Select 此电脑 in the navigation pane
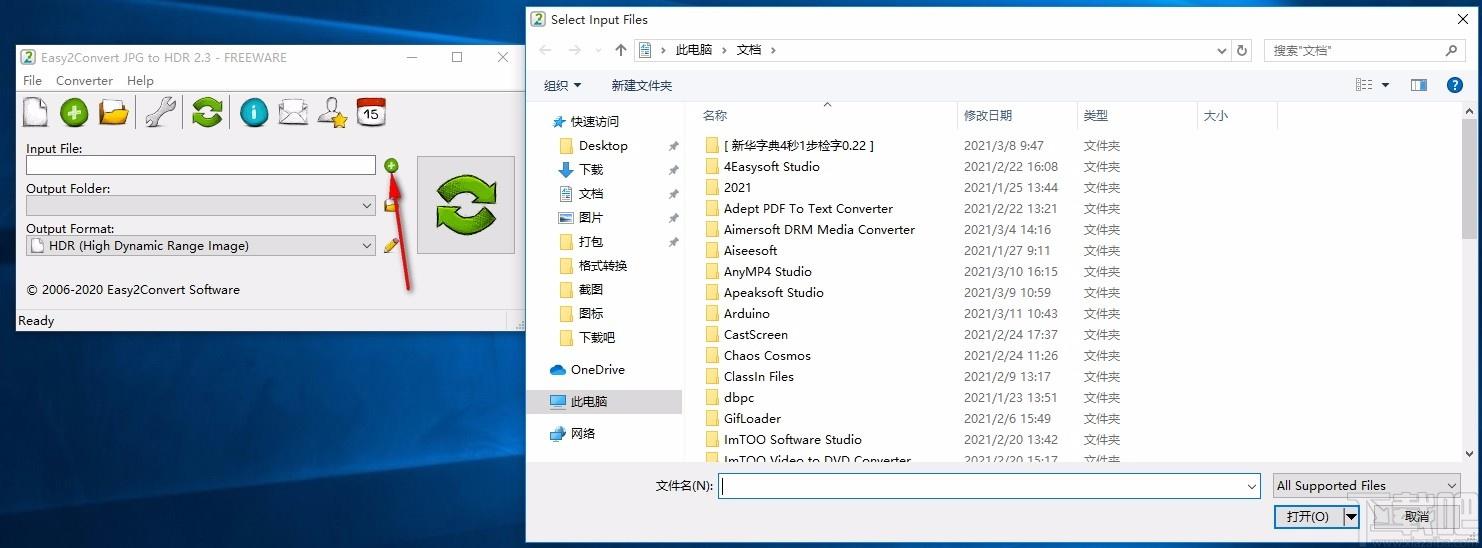 (589, 402)
